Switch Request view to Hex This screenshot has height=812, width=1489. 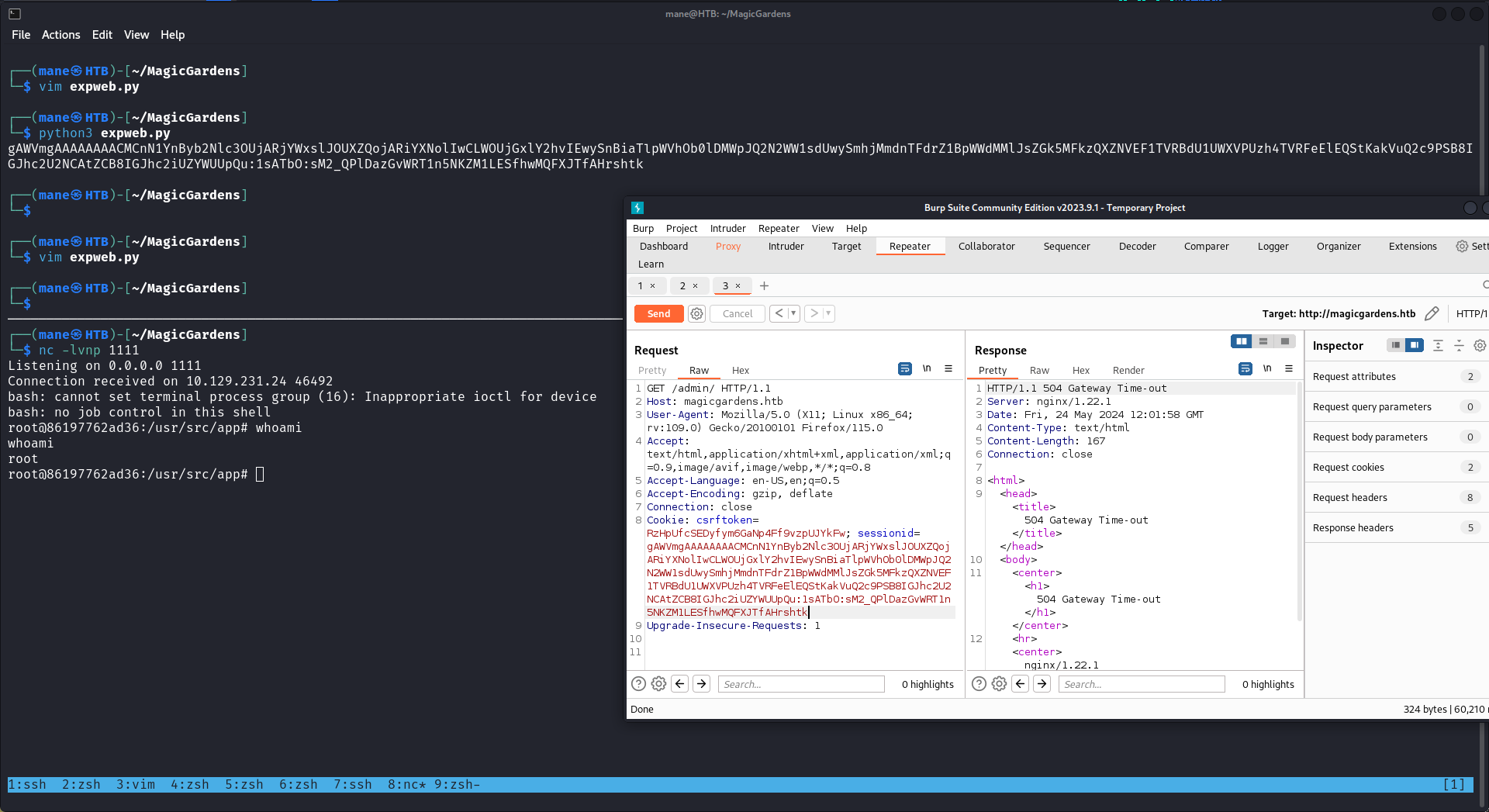tap(741, 371)
